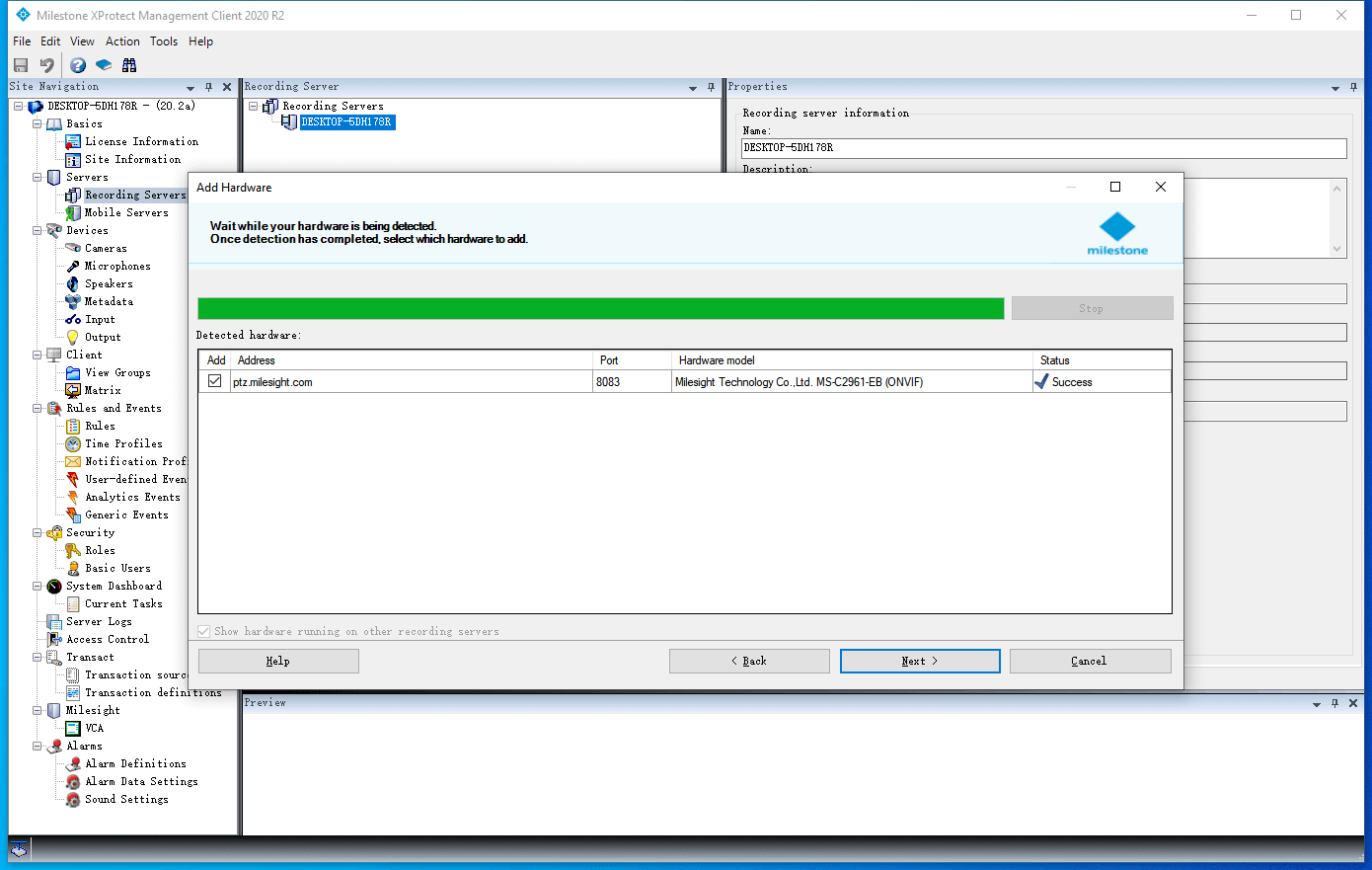Click the Save toolbar icon
This screenshot has height=870, width=1372.
(21, 65)
